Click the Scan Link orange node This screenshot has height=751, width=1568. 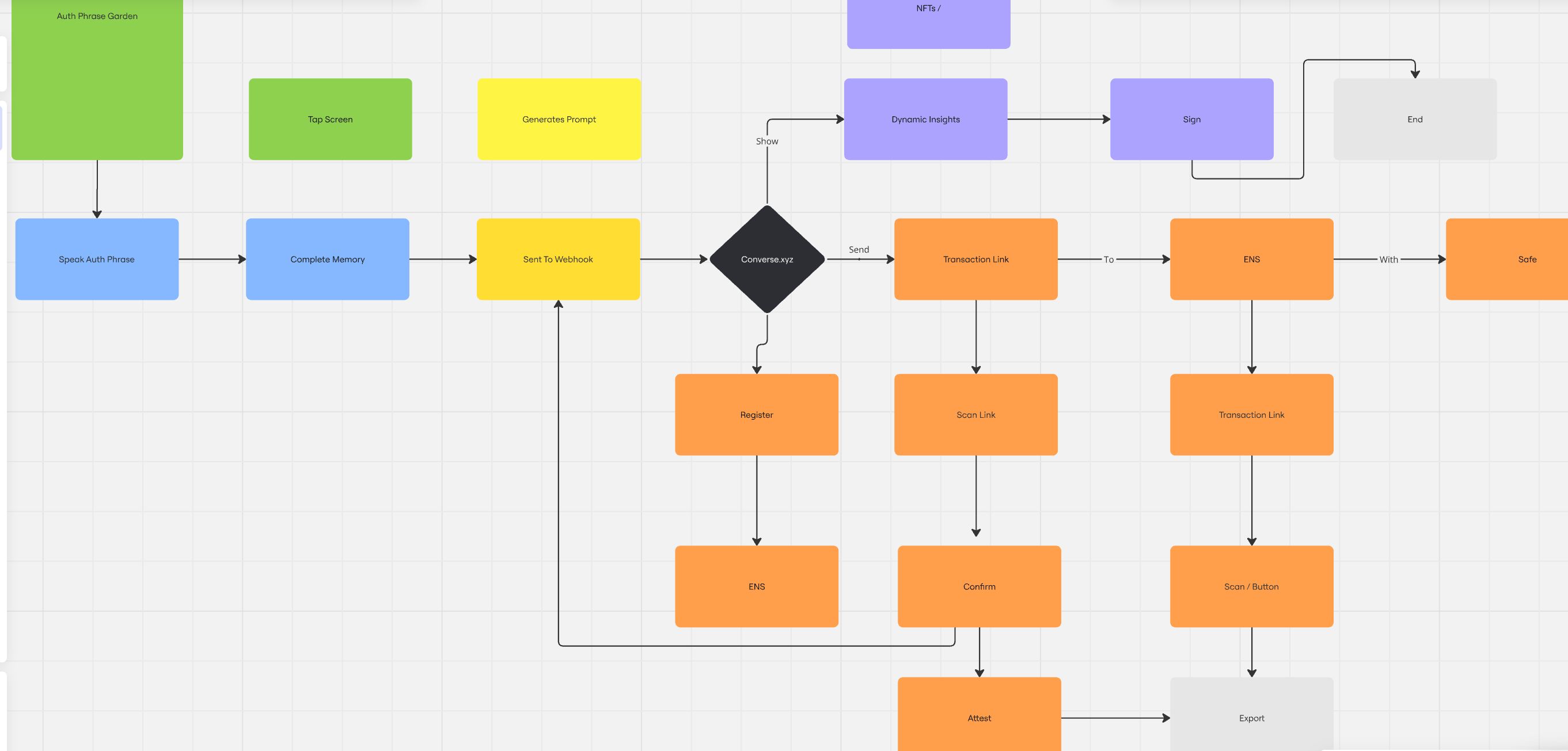click(x=975, y=414)
